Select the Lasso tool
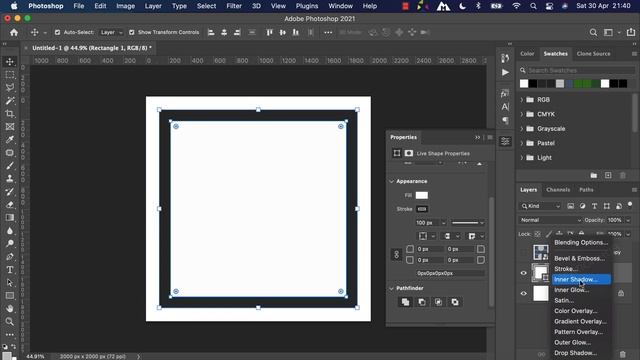This screenshot has height=360, width=640. (10, 87)
